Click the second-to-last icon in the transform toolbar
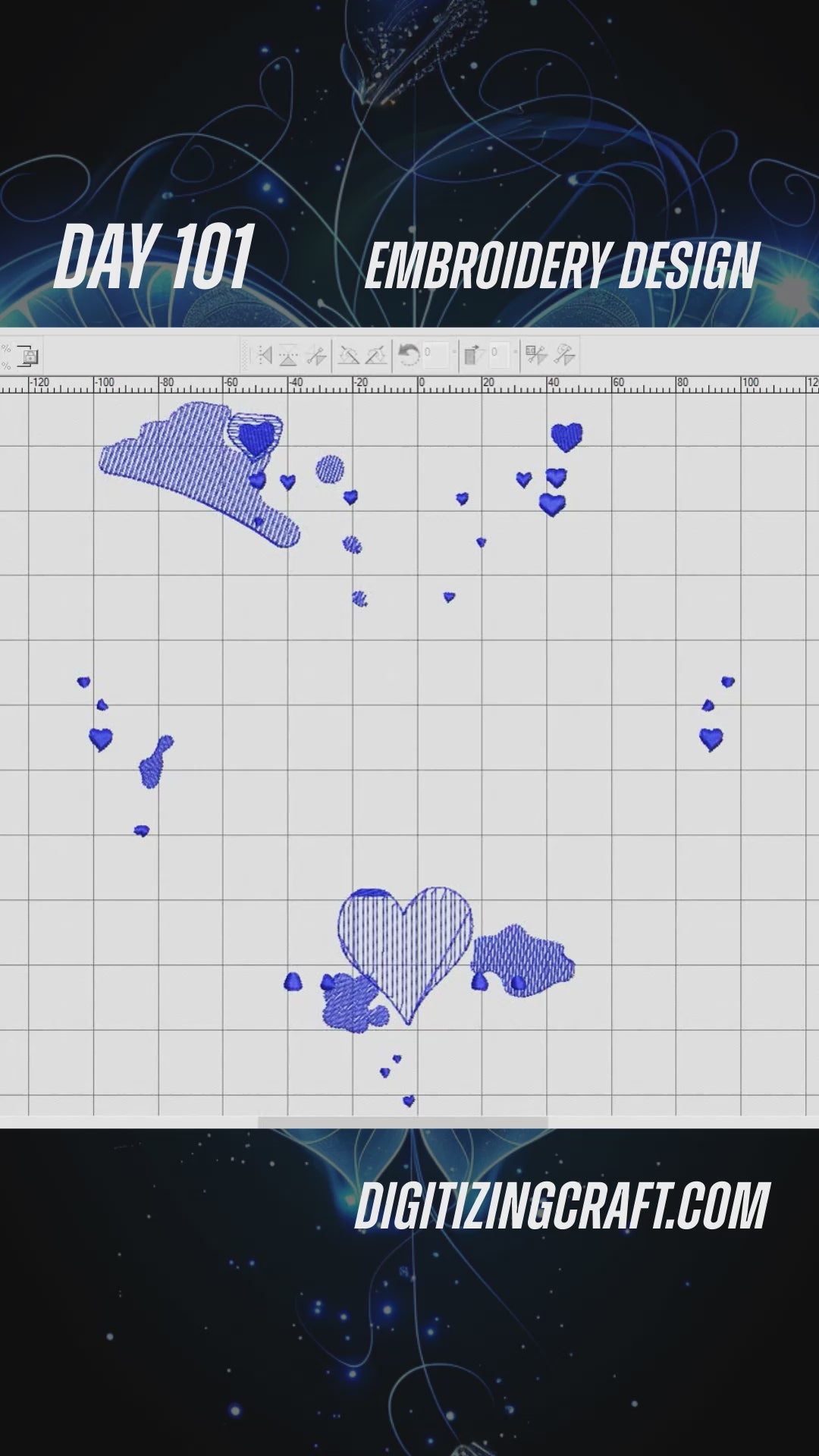The height and width of the screenshot is (1456, 819). click(536, 355)
